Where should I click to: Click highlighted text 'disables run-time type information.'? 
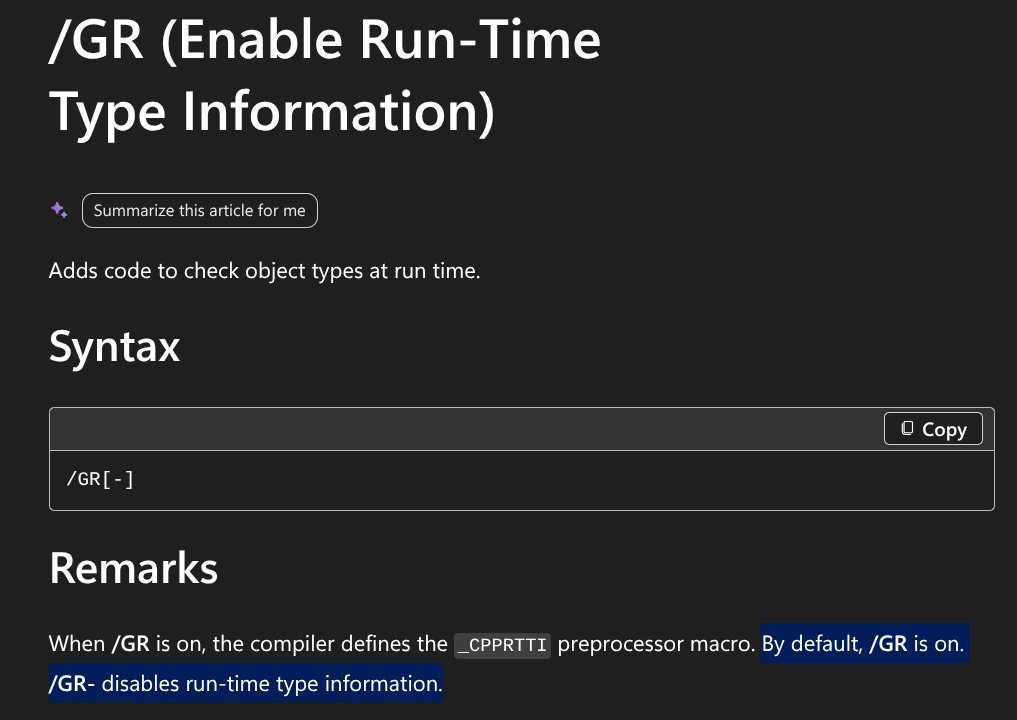[x=272, y=684]
